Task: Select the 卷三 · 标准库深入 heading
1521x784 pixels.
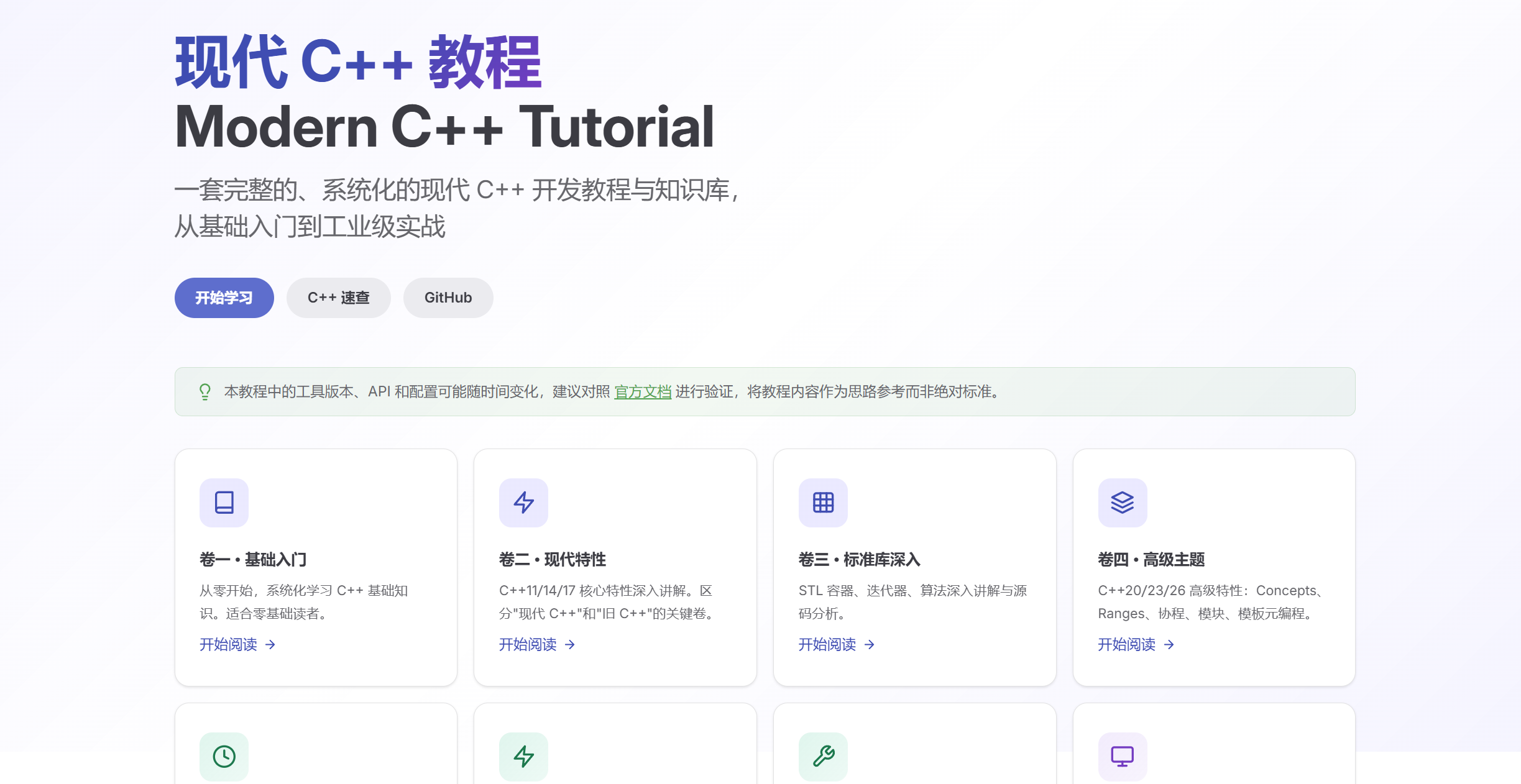Action: point(860,560)
